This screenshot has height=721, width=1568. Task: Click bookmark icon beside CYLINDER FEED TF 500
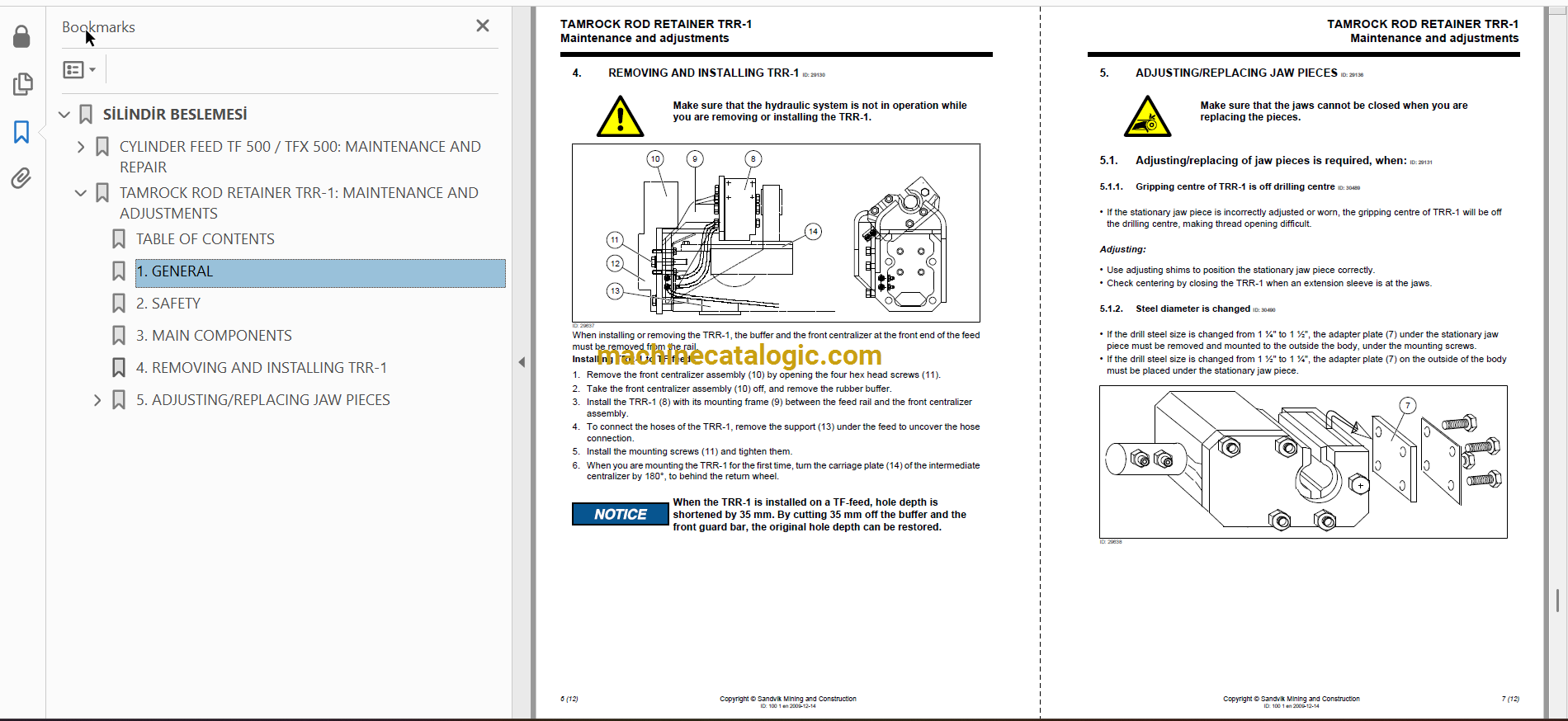coord(102,147)
